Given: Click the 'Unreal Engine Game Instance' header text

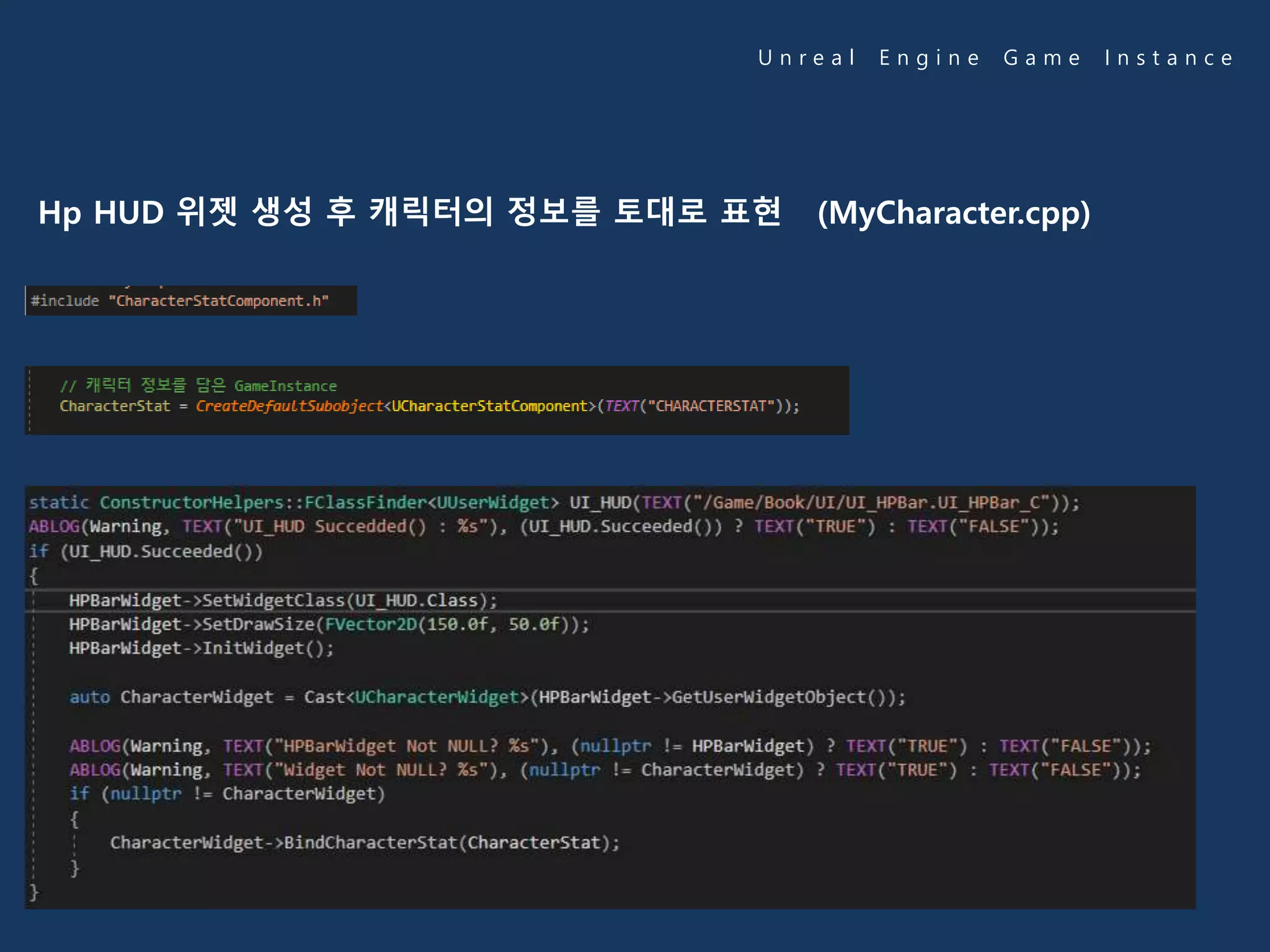Looking at the screenshot, I should click(x=996, y=58).
